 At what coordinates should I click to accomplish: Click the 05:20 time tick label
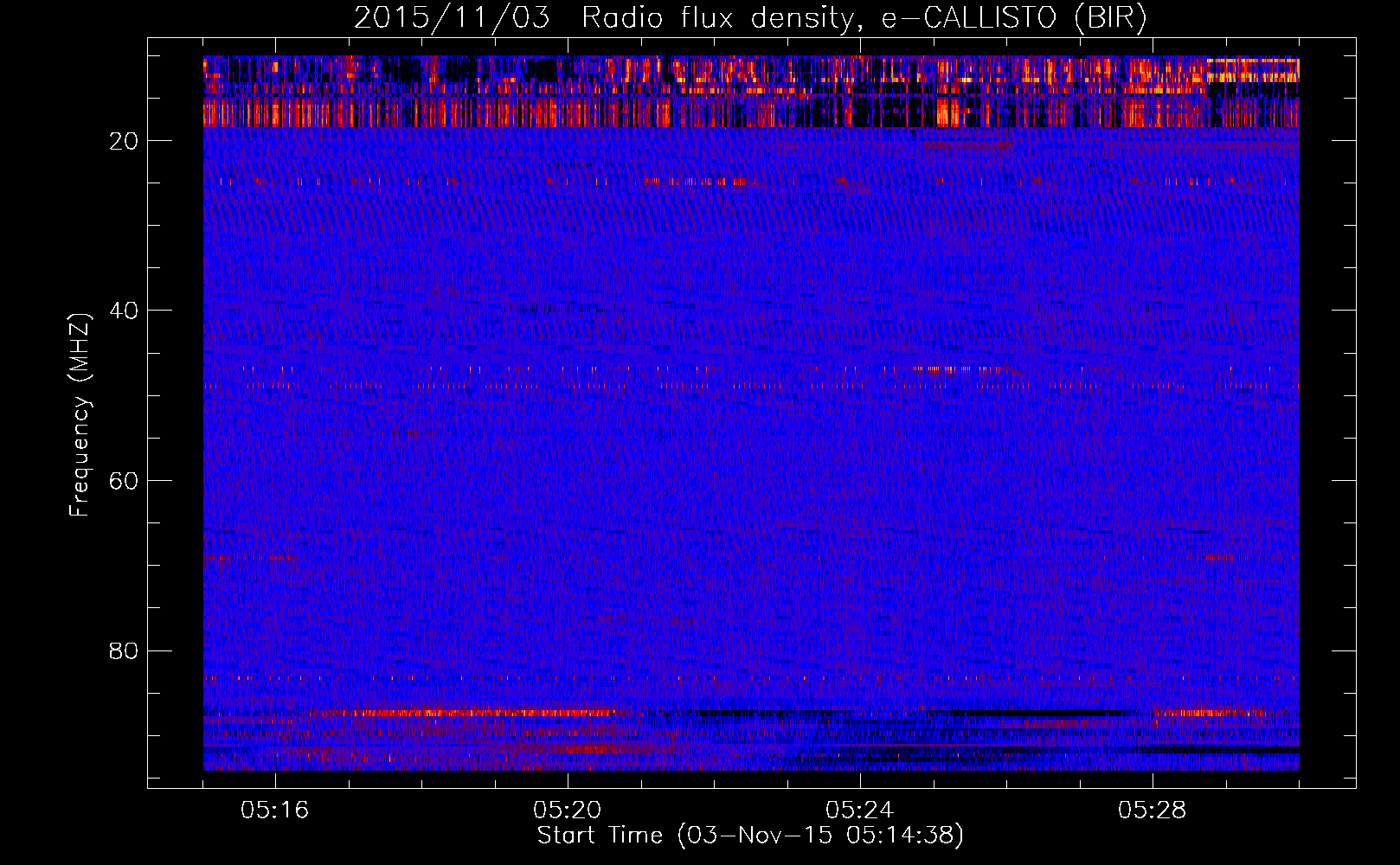coord(568,811)
